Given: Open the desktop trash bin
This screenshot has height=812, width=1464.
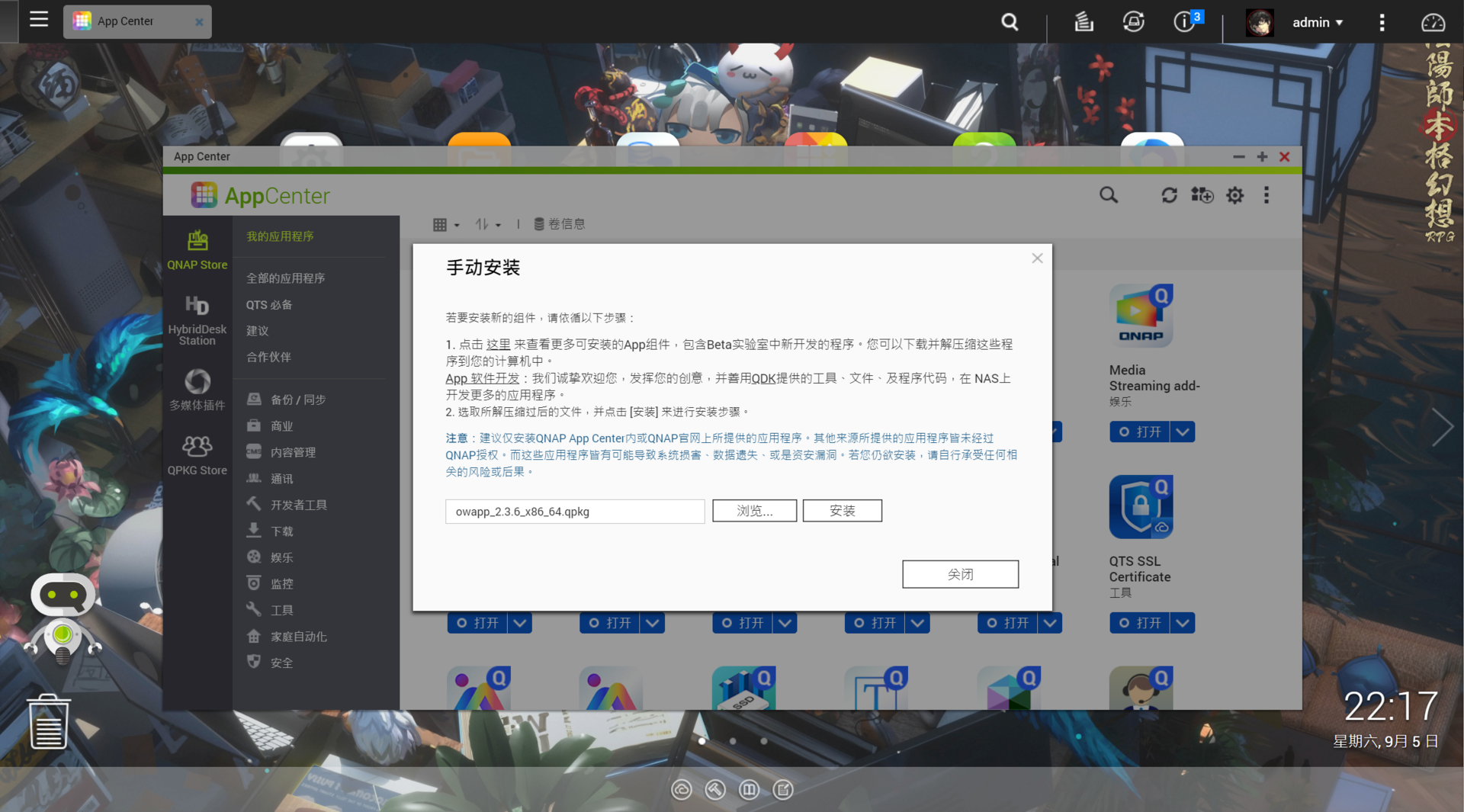Looking at the screenshot, I should (49, 721).
